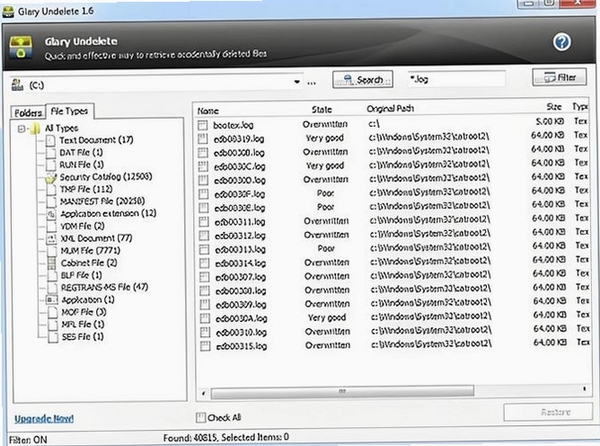Tick the checkbox for bootex.log
Viewport: 600px width, 446px height.
tap(203, 125)
